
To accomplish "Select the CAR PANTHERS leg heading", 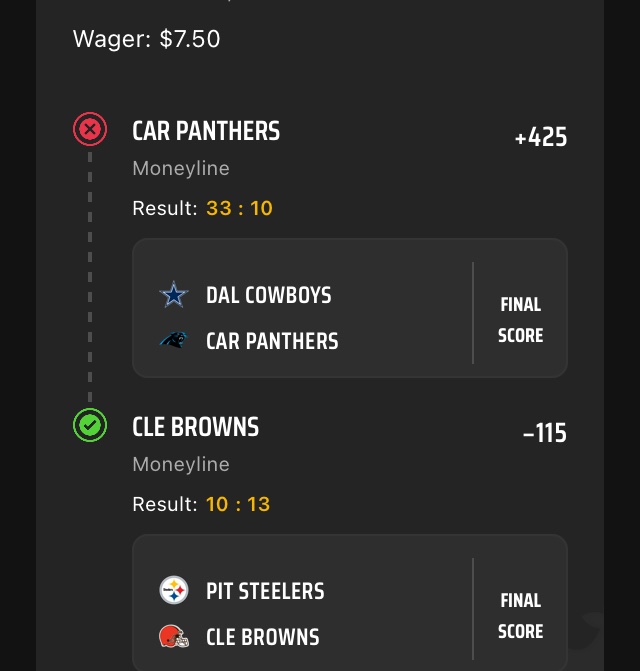I will pos(206,131).
